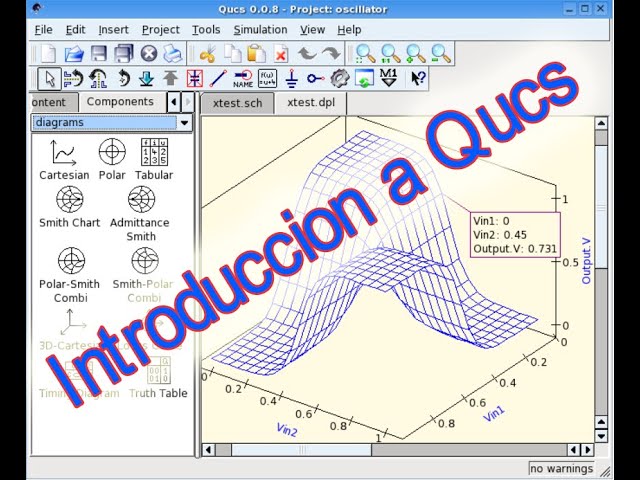Open the File menu
Screen dimensions: 640x480
point(43,30)
